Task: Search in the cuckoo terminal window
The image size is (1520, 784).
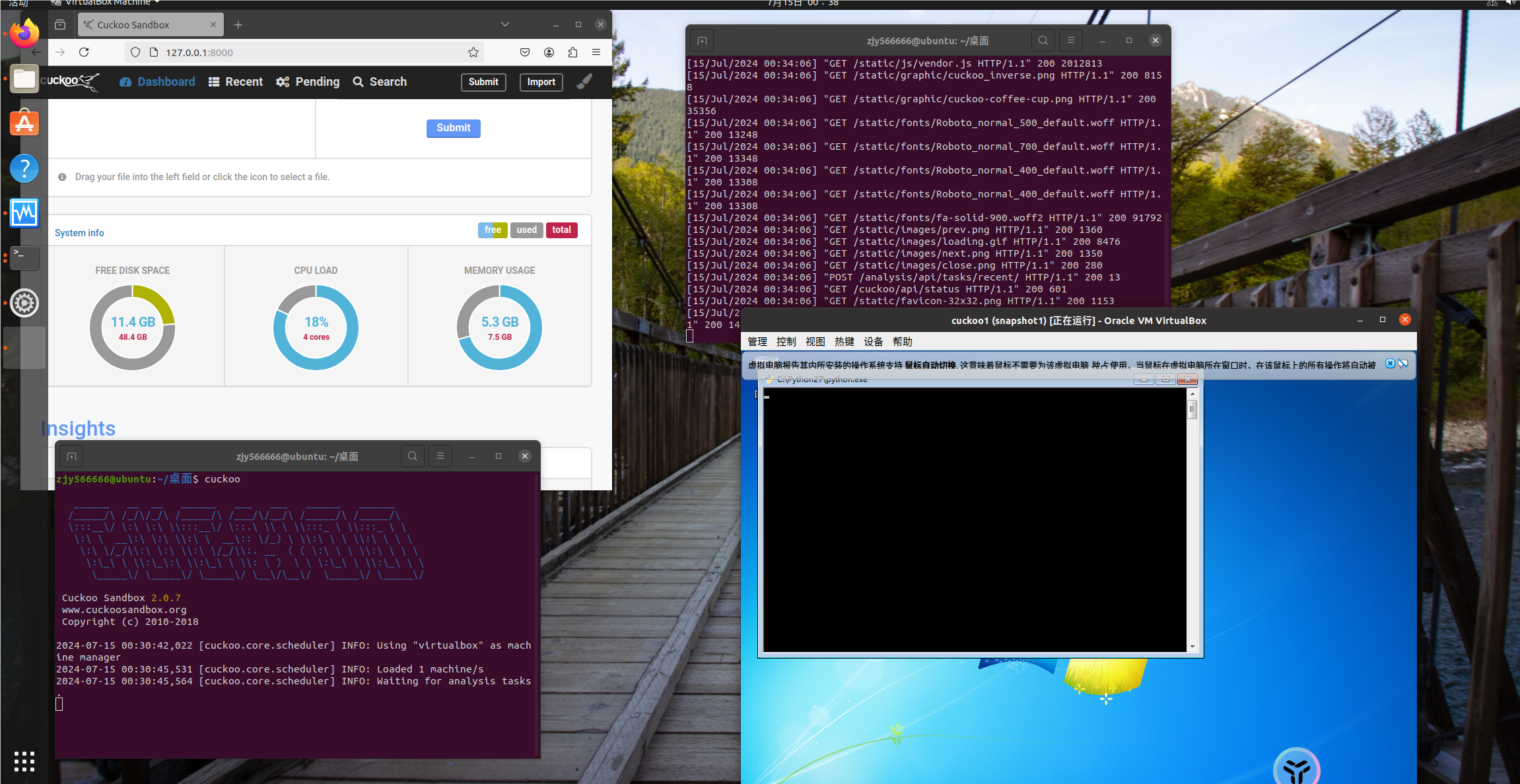Action: (x=413, y=456)
